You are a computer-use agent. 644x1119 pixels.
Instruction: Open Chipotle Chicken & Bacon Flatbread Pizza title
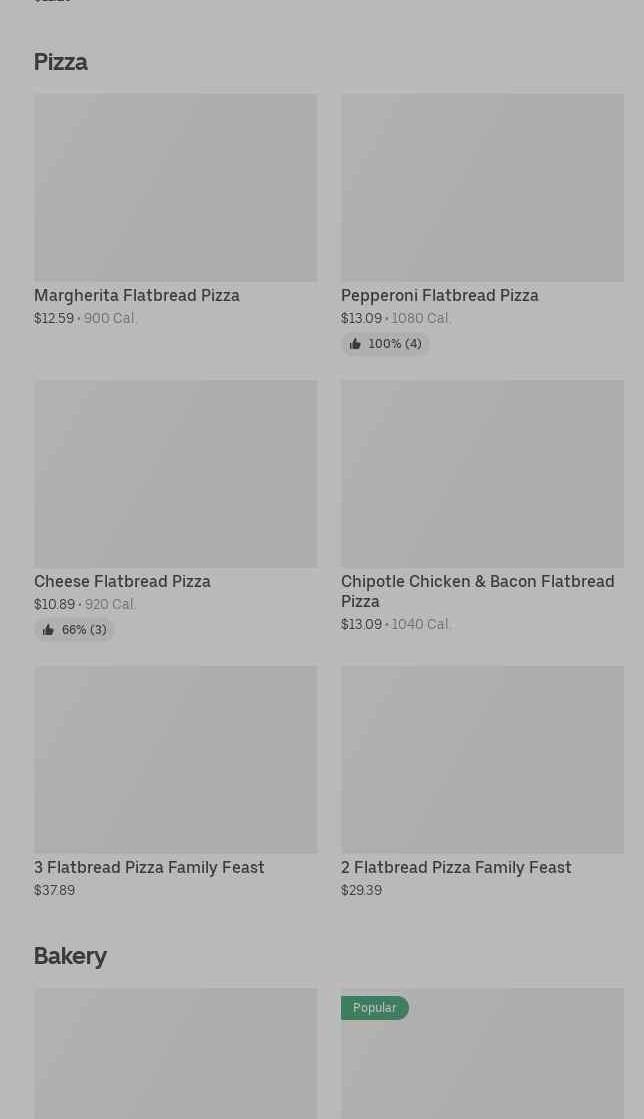point(477,591)
